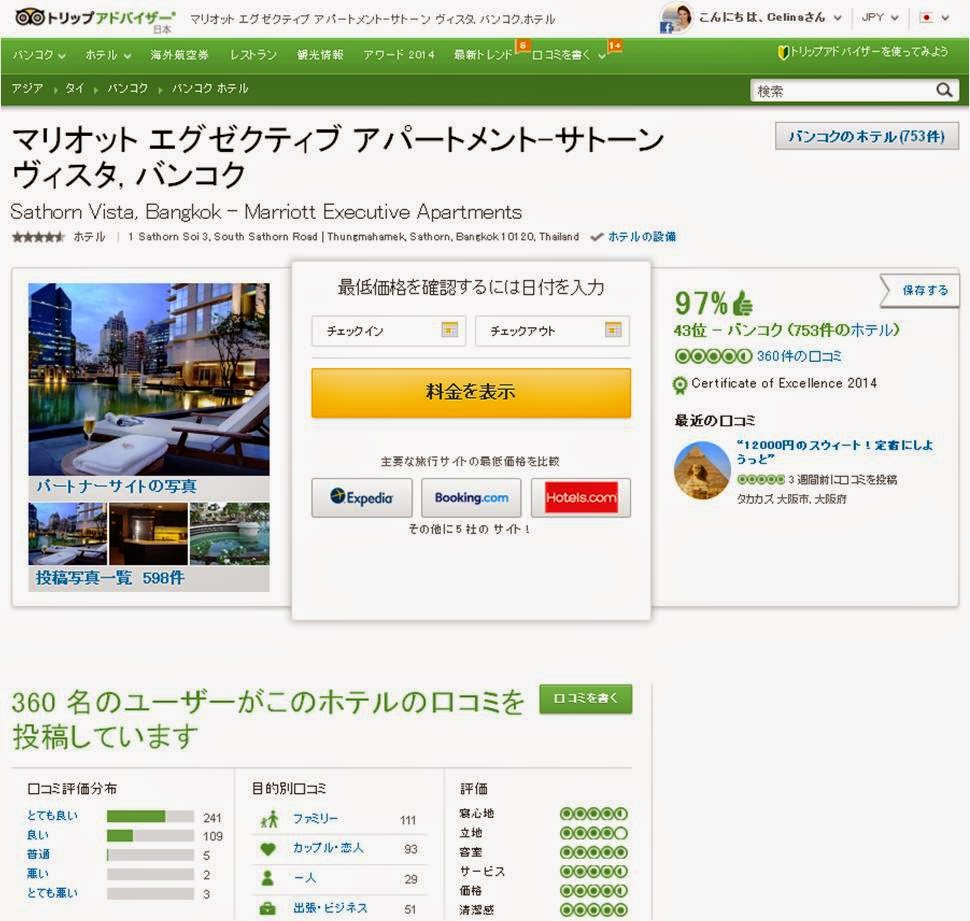The image size is (970, 921).
Task: Open the 口コミを書く dropdown menu
Action: tap(569, 55)
